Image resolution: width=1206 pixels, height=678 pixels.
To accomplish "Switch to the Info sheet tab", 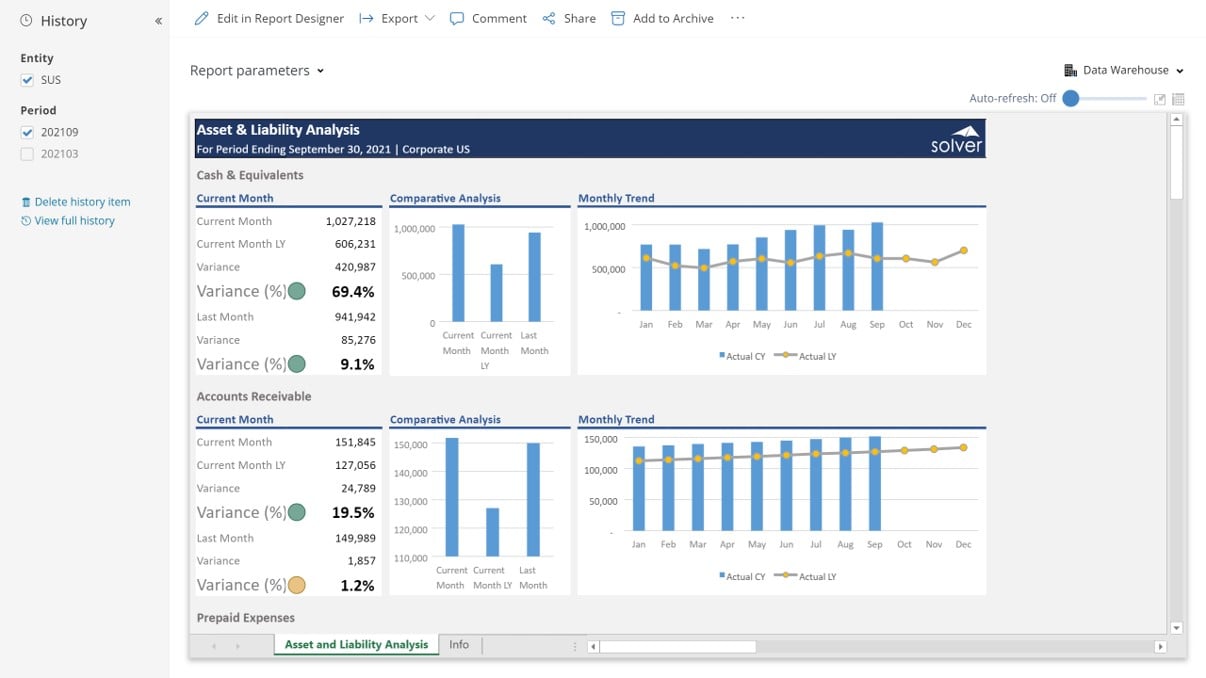I will pyautogui.click(x=459, y=645).
